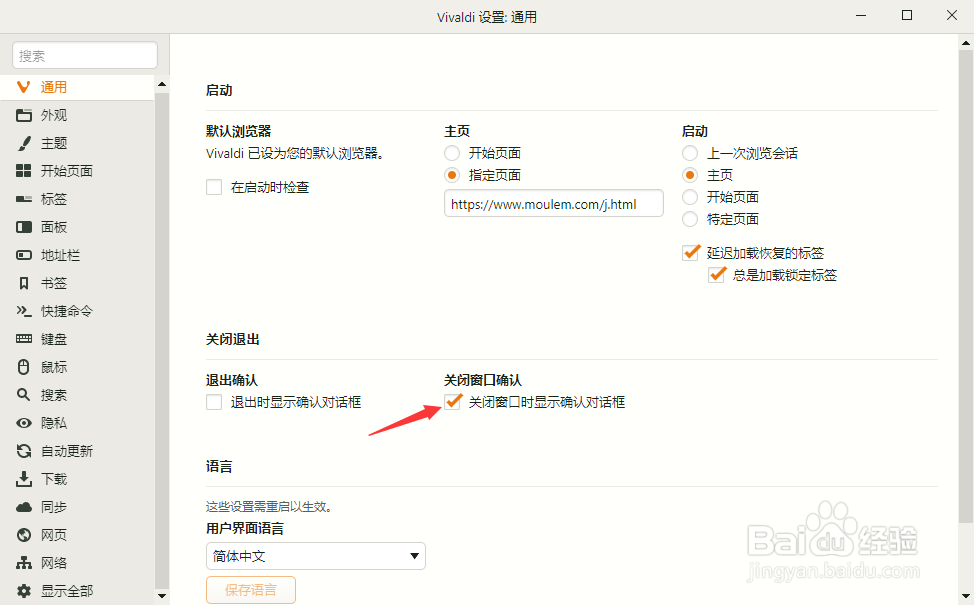
Task: Open the 外观 settings section label
Action: (54, 115)
